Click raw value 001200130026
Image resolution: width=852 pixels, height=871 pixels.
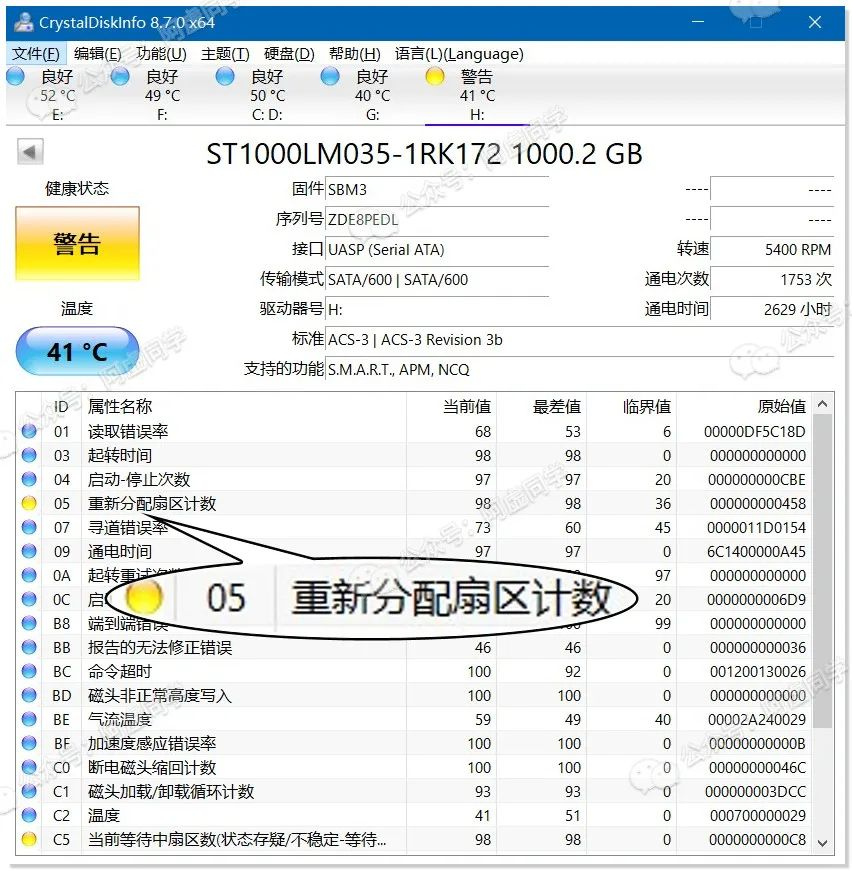click(x=758, y=672)
